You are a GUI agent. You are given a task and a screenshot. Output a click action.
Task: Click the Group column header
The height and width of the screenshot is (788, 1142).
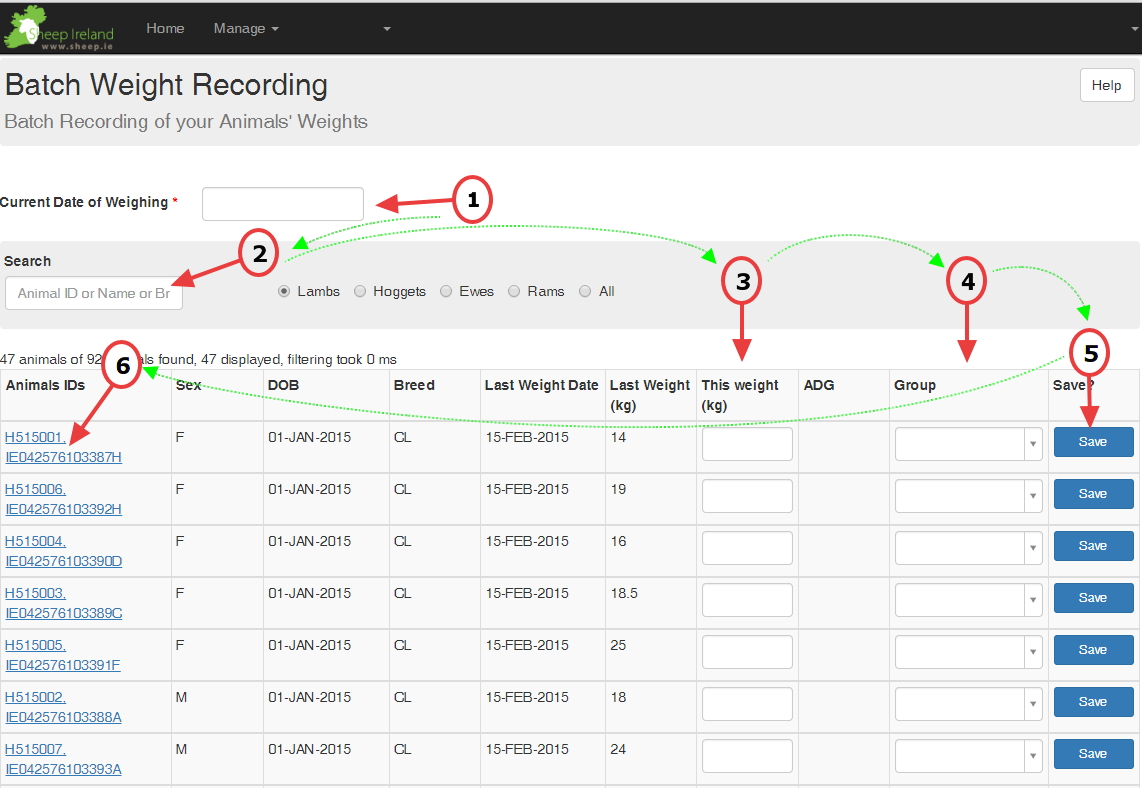pos(915,385)
